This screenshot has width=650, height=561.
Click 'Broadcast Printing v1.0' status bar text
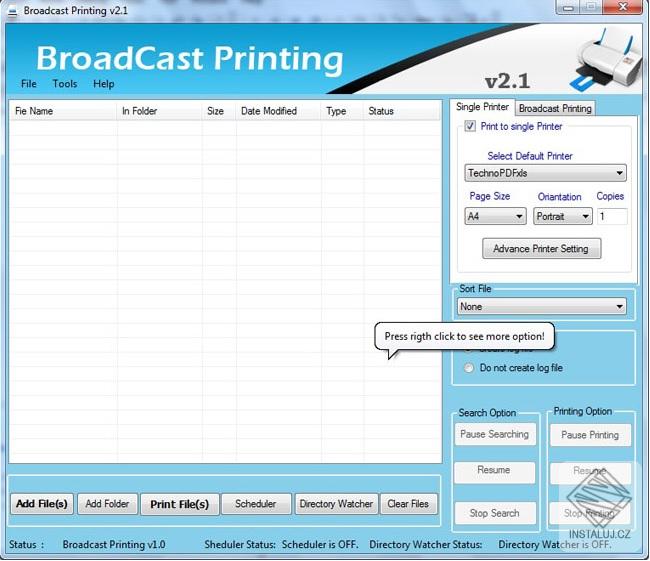click(x=114, y=544)
